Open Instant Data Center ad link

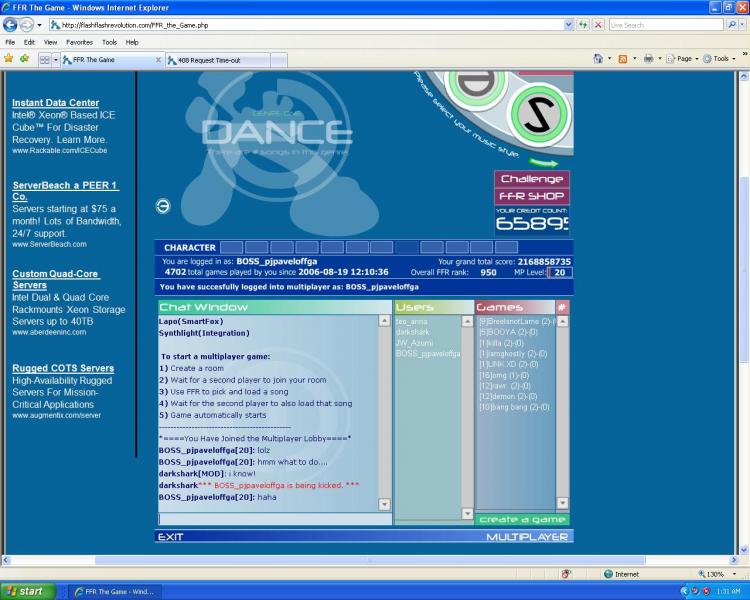click(x=55, y=103)
